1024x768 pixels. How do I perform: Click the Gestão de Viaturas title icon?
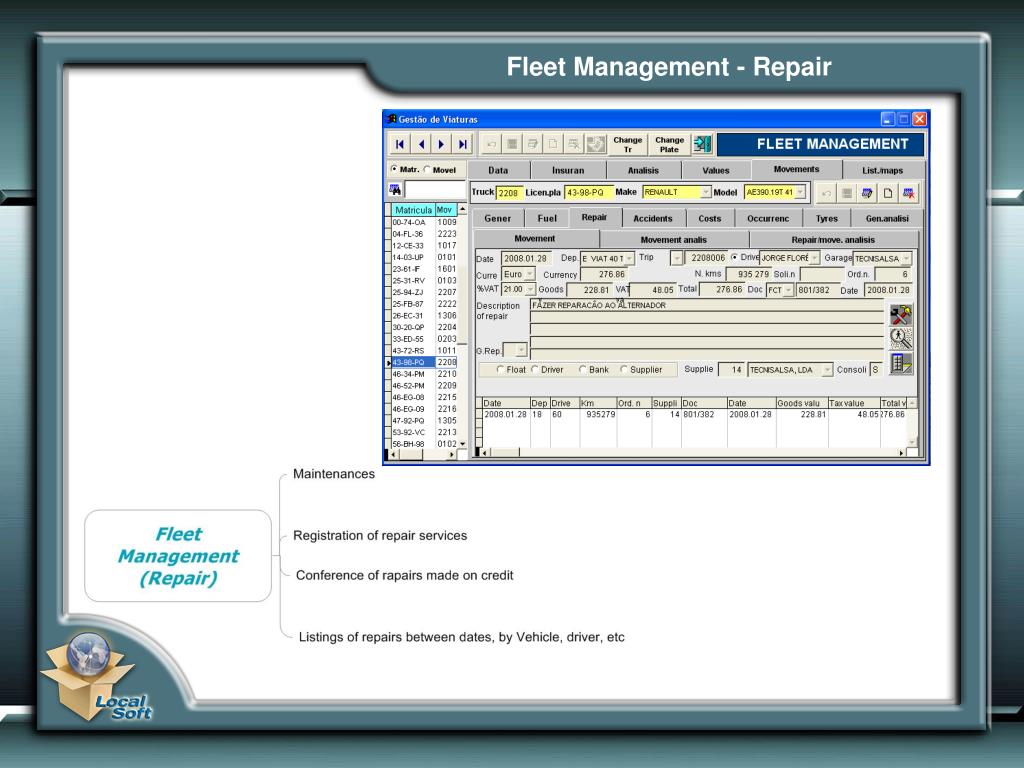click(391, 119)
